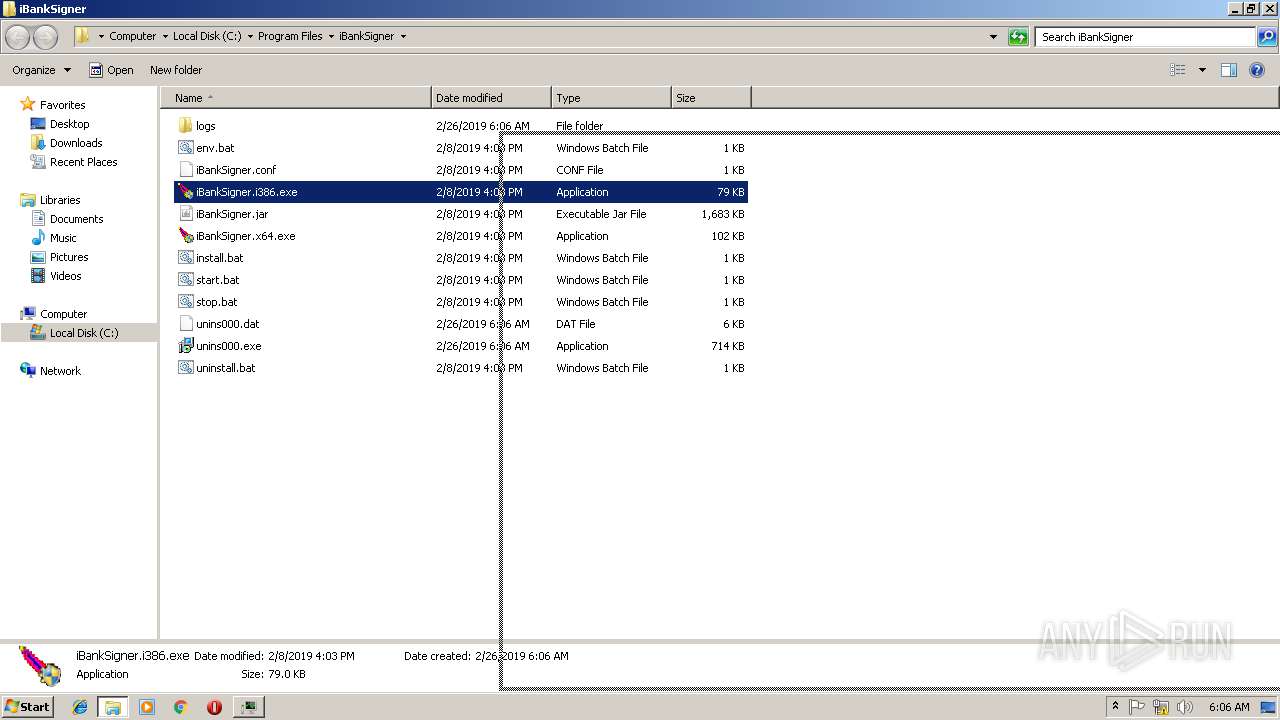
Task: Click the Show desktop button
Action: click(1269, 707)
